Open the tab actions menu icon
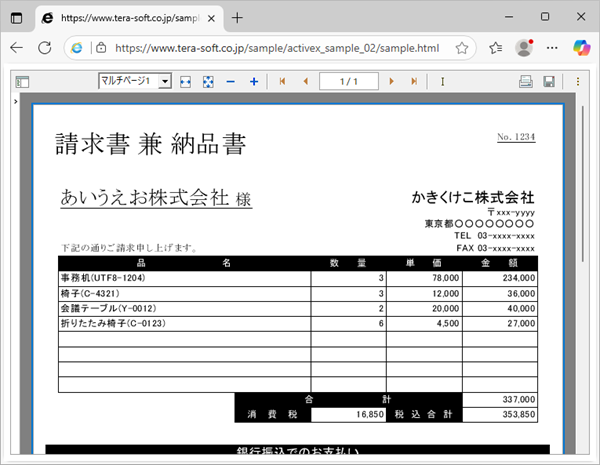This screenshot has height=465, width=600. (x=16, y=18)
